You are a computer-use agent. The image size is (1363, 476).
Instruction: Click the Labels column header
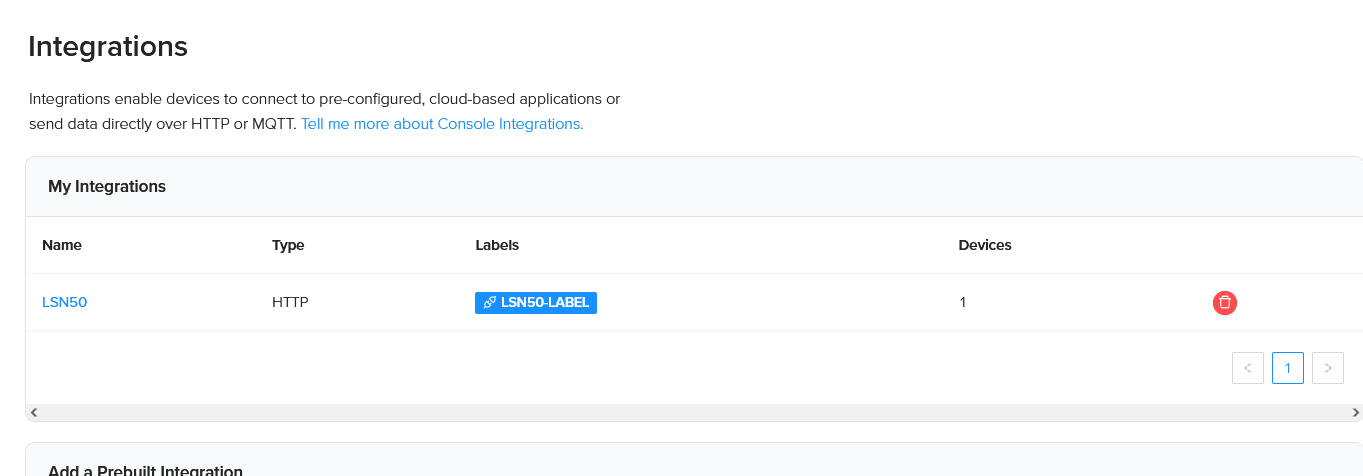coord(497,245)
